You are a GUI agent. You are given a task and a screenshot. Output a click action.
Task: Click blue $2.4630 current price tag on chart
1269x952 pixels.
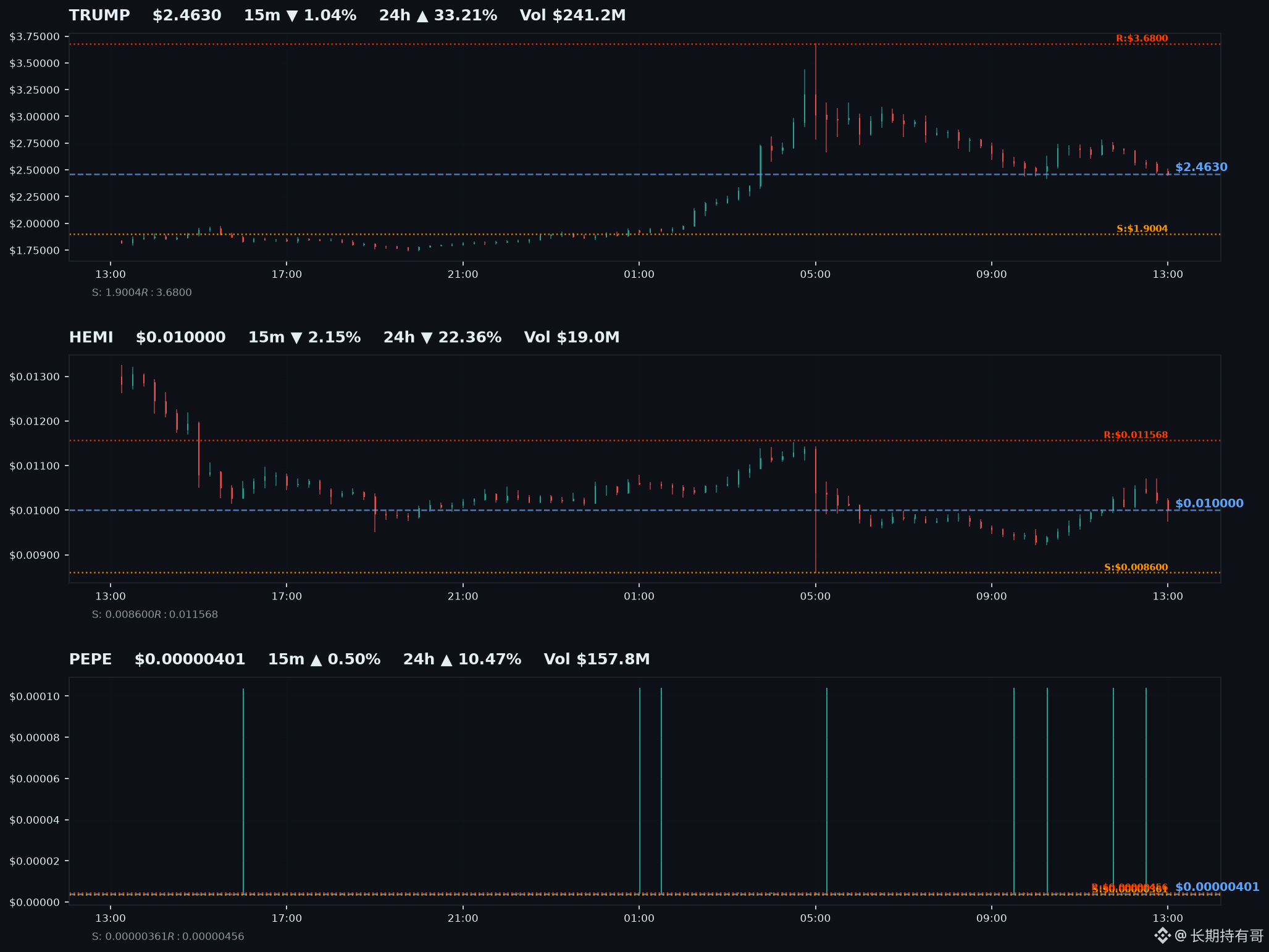[x=1201, y=167]
